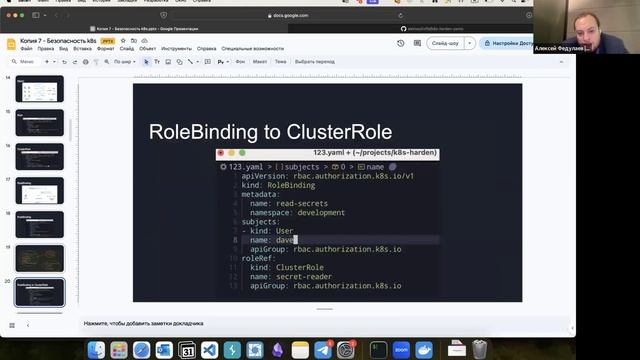Viewport: 640px width, 360px height.
Task: Click the Safari address bar docs.google.com
Action: point(288,16)
